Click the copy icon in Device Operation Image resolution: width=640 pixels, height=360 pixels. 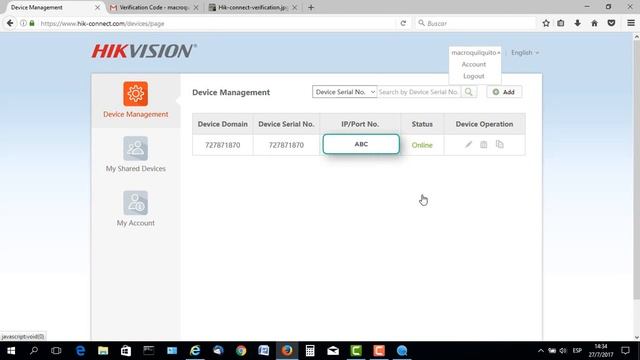(x=500, y=144)
